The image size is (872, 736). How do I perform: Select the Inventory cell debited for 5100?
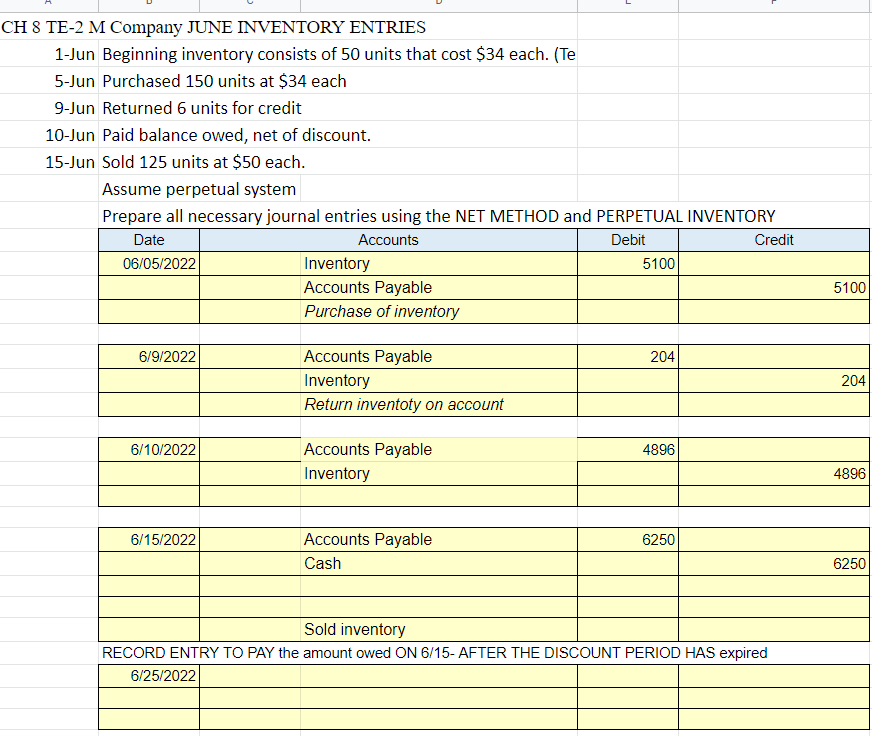click(388, 263)
